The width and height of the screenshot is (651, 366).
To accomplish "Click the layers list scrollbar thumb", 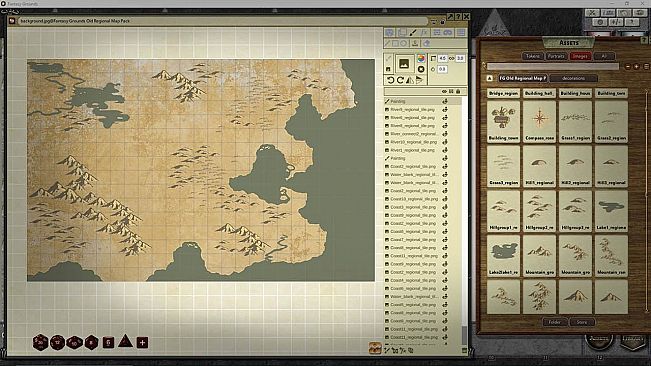I will [x=464, y=334].
